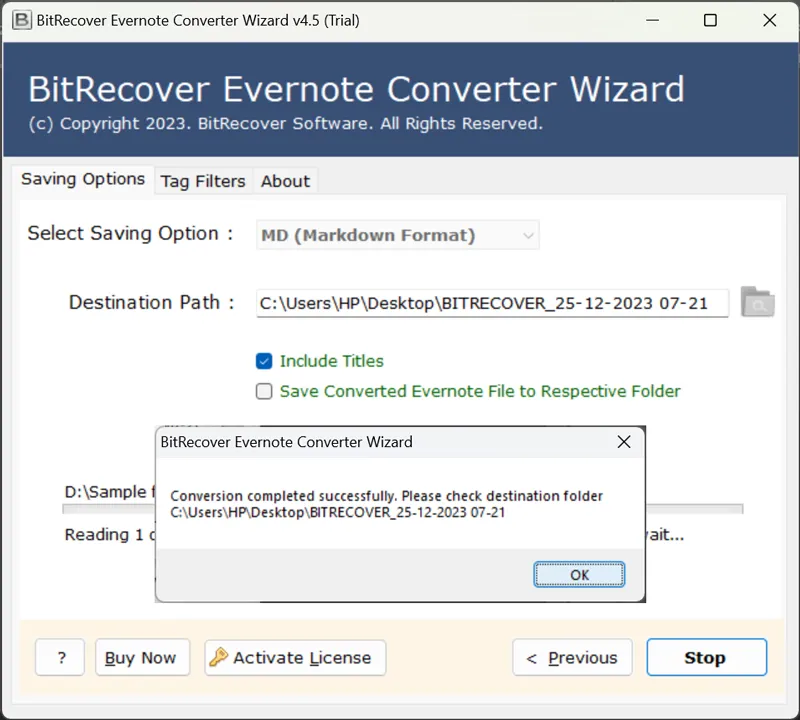The height and width of the screenshot is (720, 800).
Task: Minimize the Evernote Converter Wizard window
Action: (x=653, y=20)
